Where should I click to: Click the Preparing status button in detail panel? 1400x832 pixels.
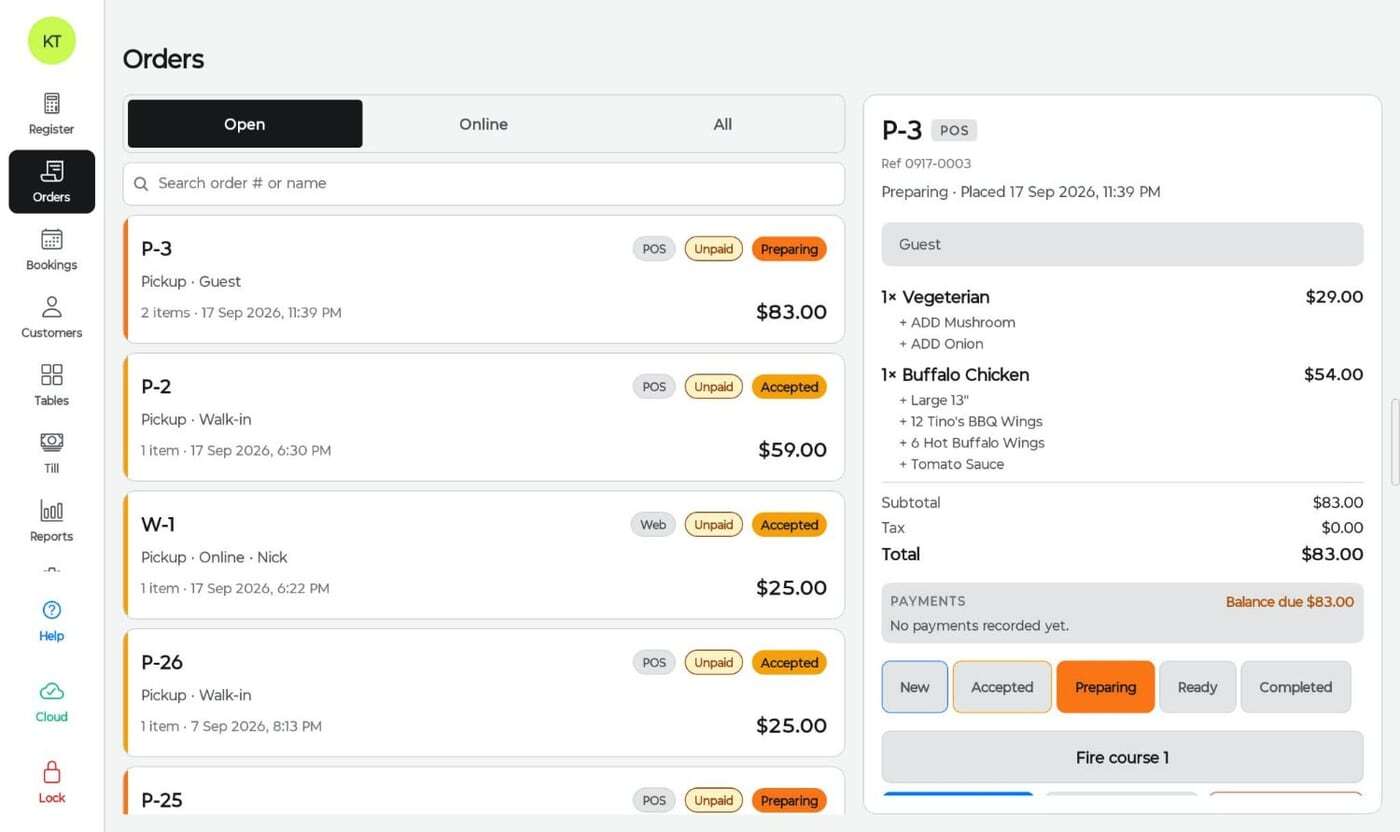pos(1105,687)
